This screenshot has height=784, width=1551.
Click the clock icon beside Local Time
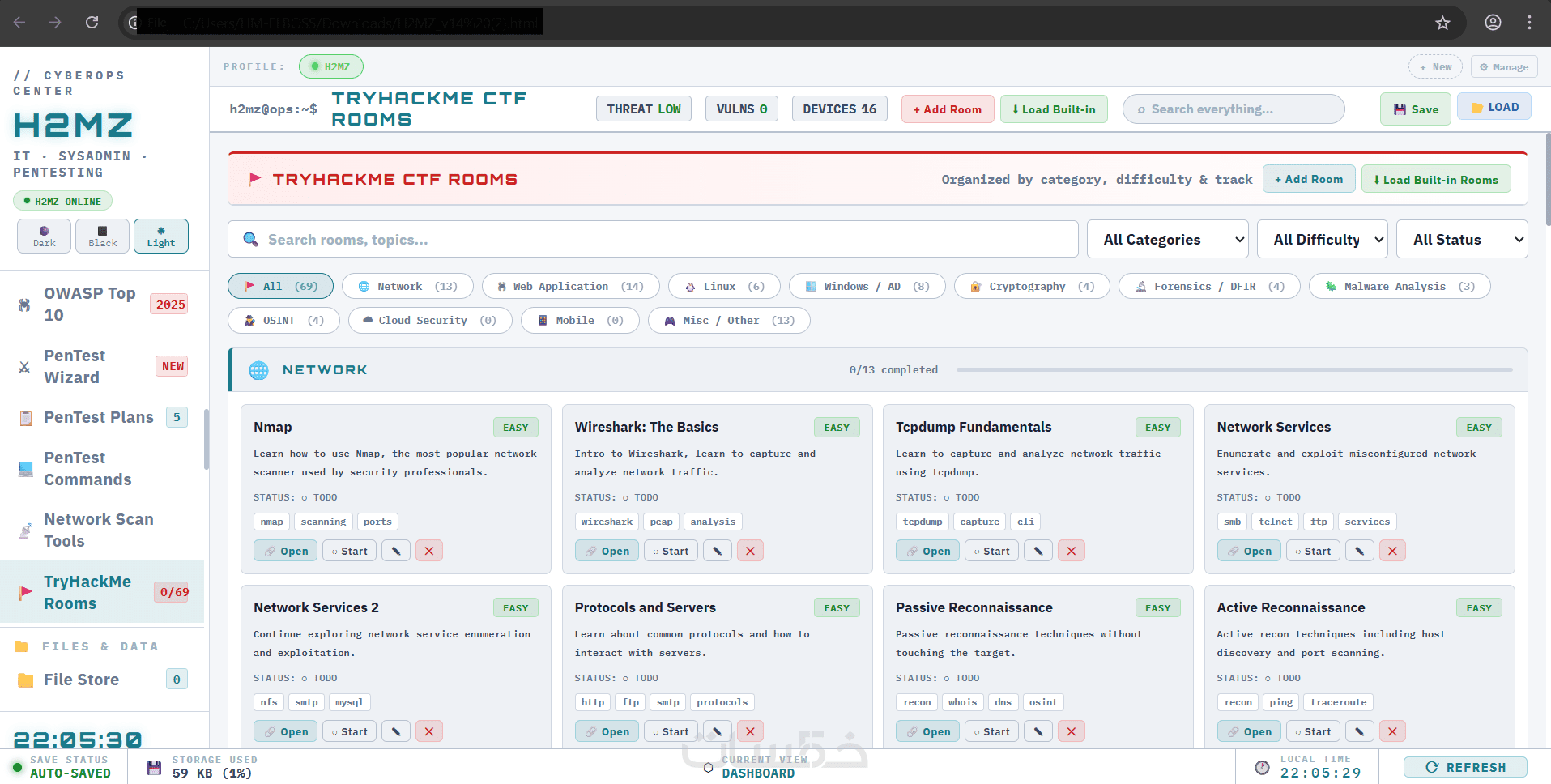click(x=1262, y=767)
